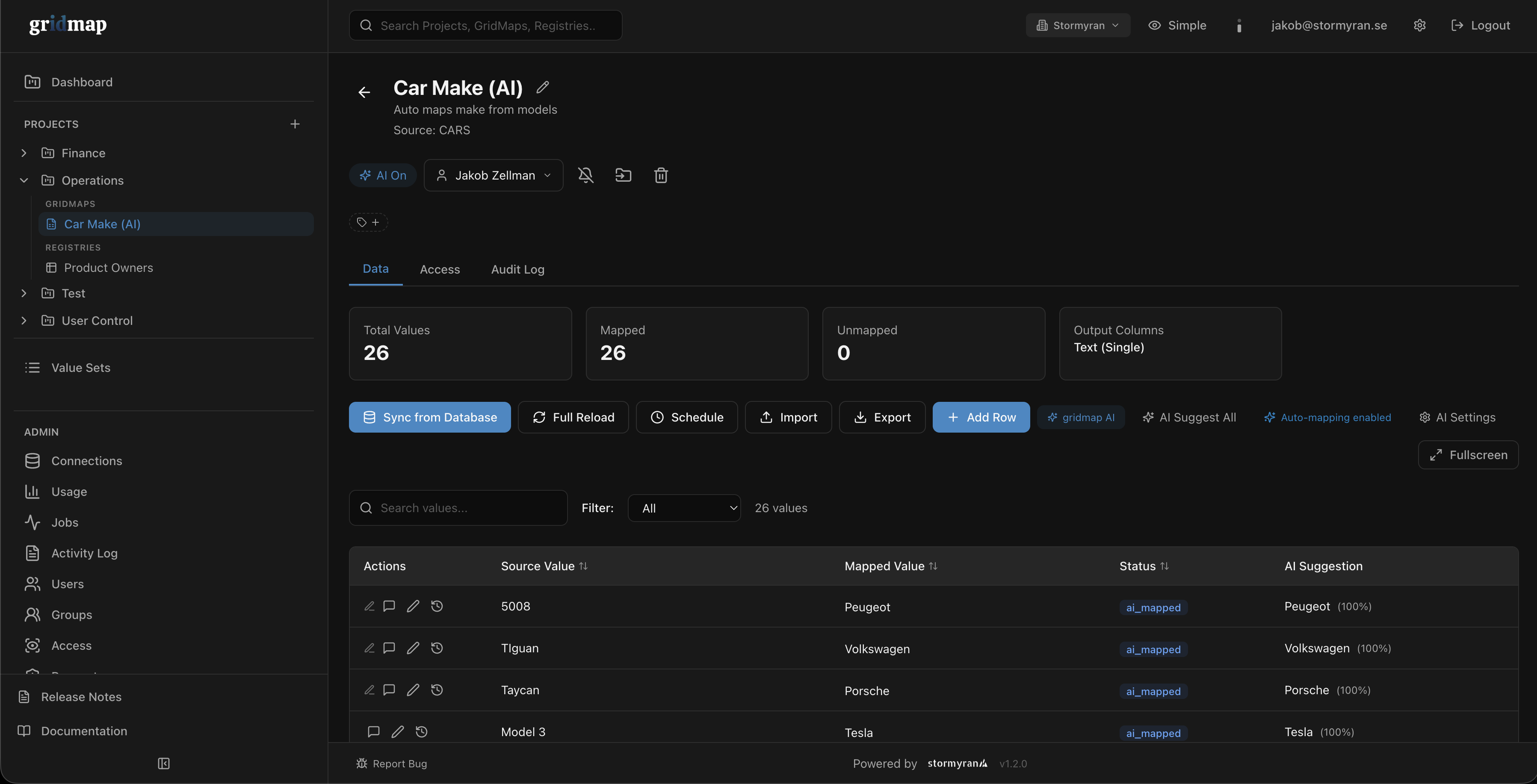Open the settings gear in the top bar

click(x=1419, y=25)
